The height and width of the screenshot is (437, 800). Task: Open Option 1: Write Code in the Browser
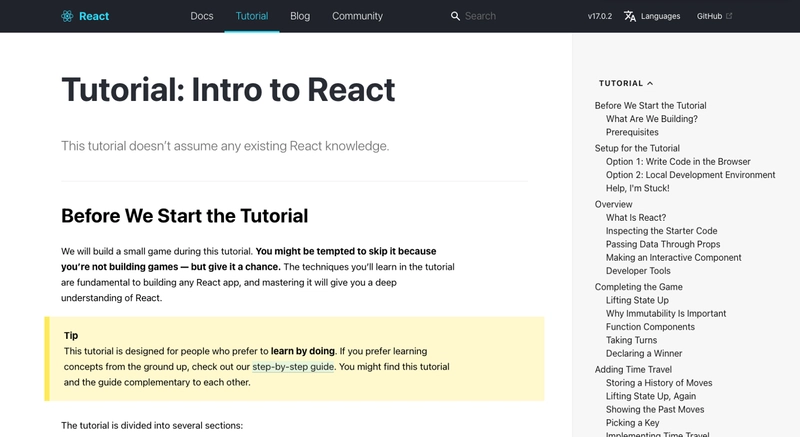[x=678, y=162]
